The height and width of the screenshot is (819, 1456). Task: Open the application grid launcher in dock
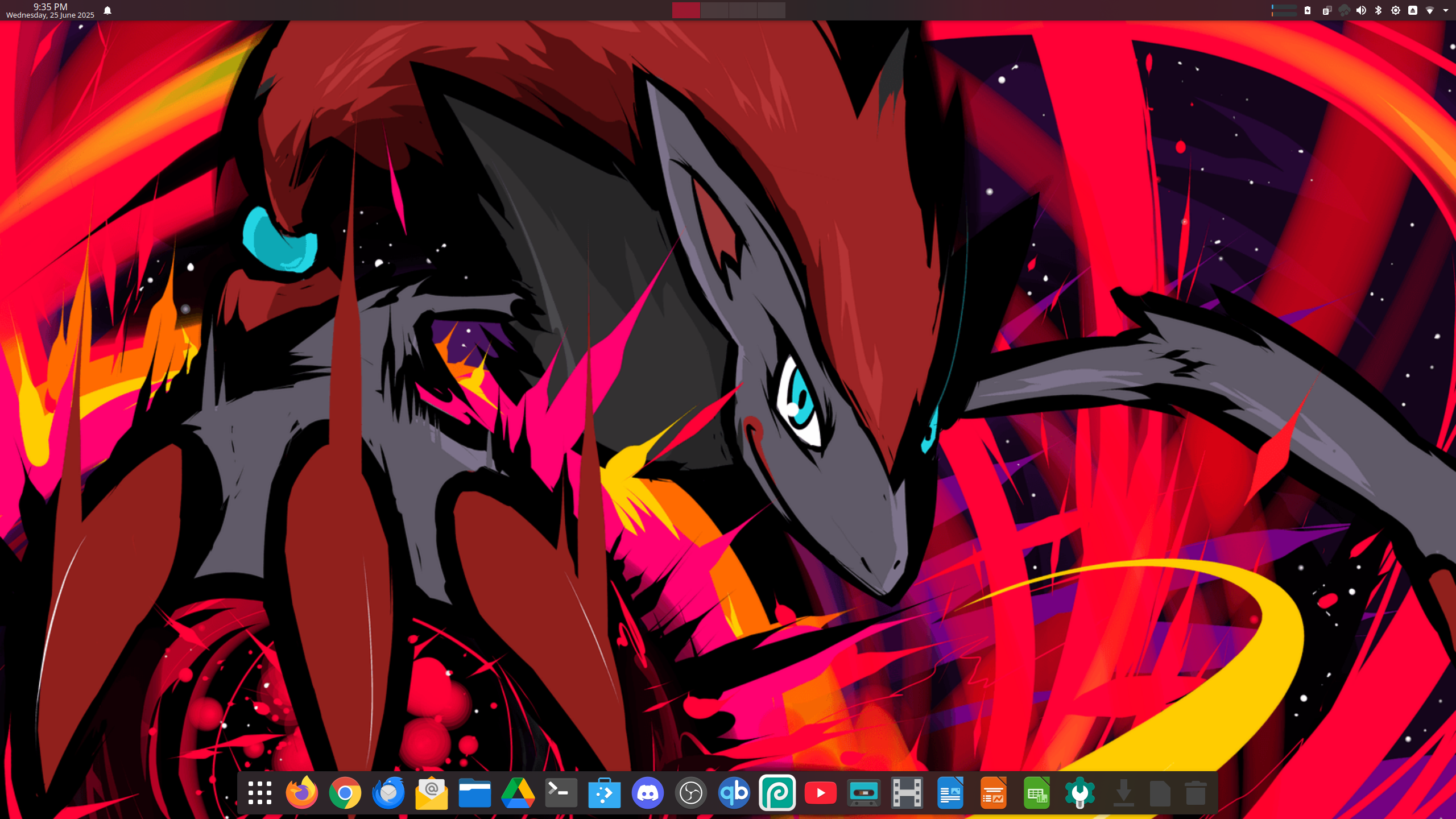(x=259, y=793)
